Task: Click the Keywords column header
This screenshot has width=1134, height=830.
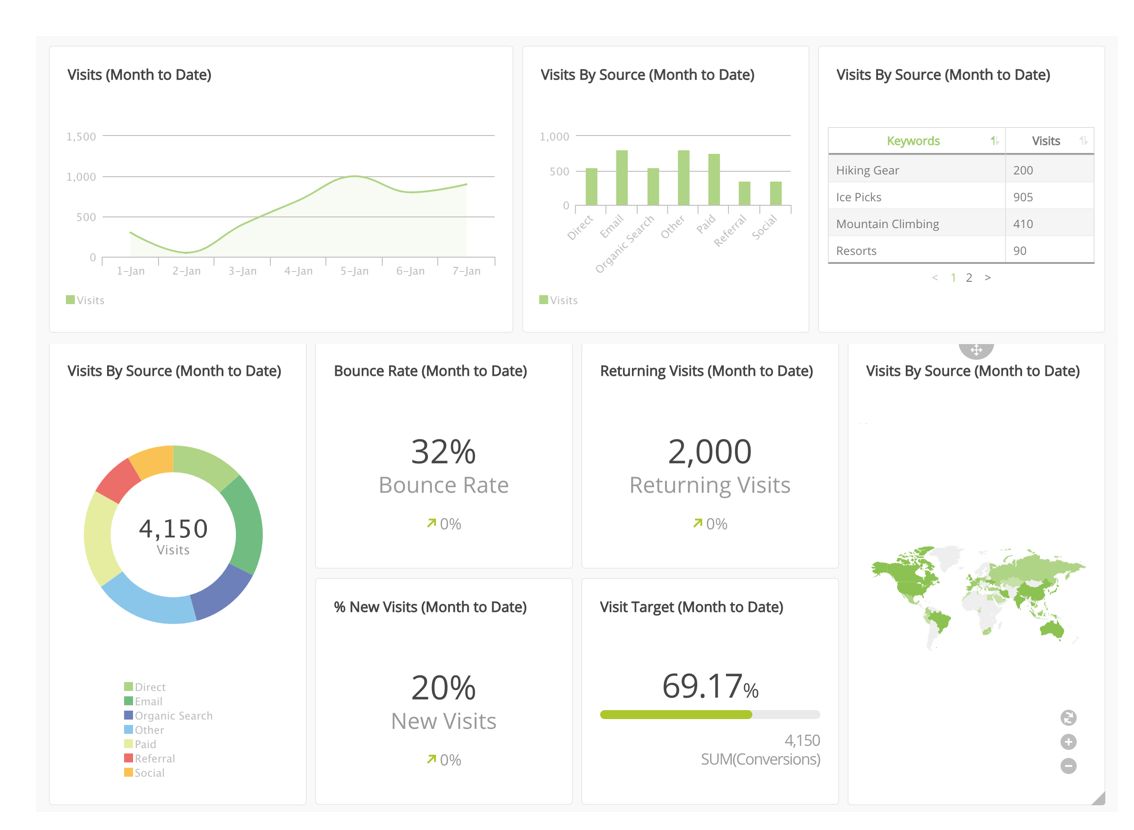Action: [913, 140]
